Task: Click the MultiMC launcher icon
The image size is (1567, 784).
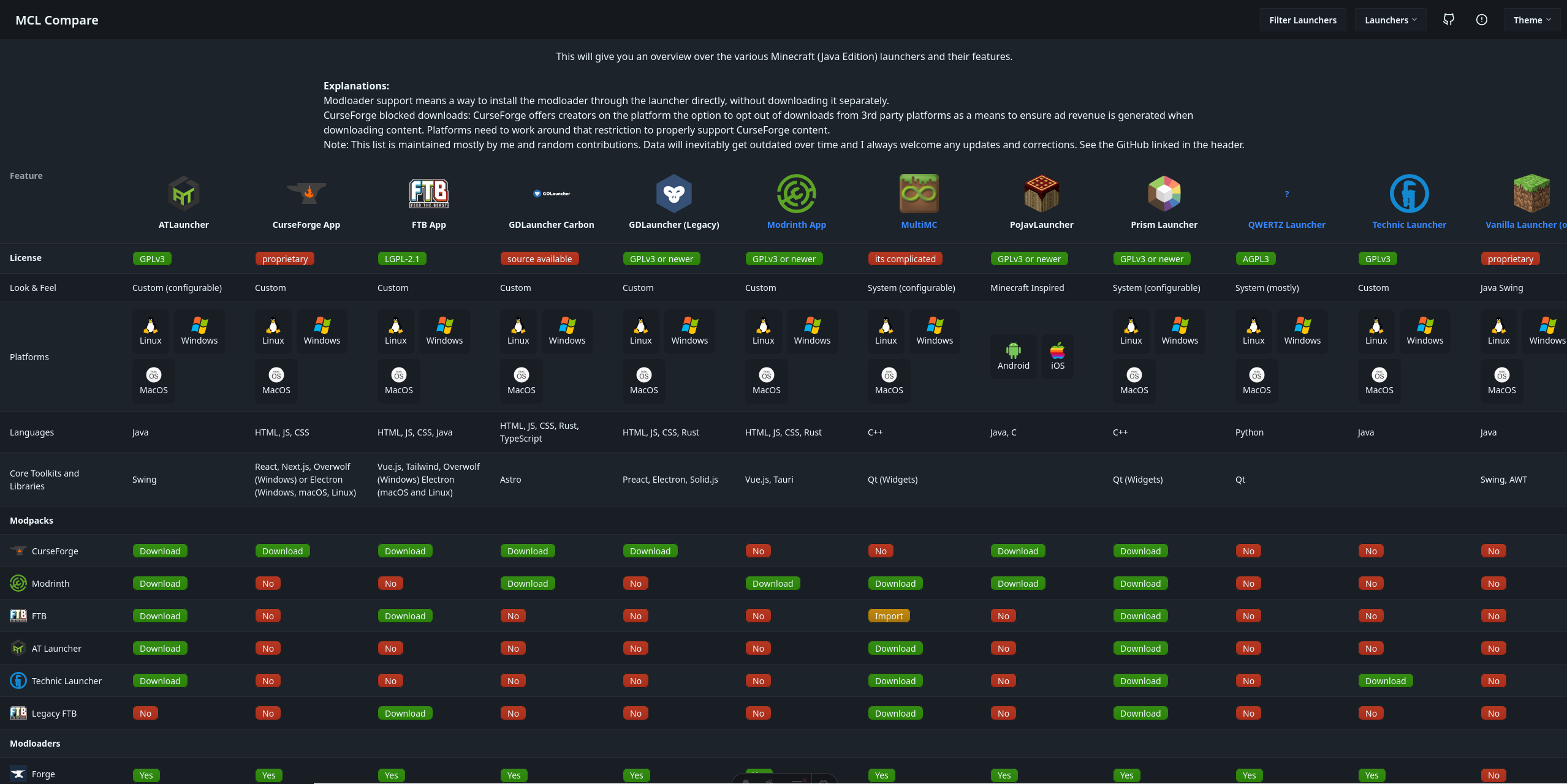Action: (x=919, y=193)
